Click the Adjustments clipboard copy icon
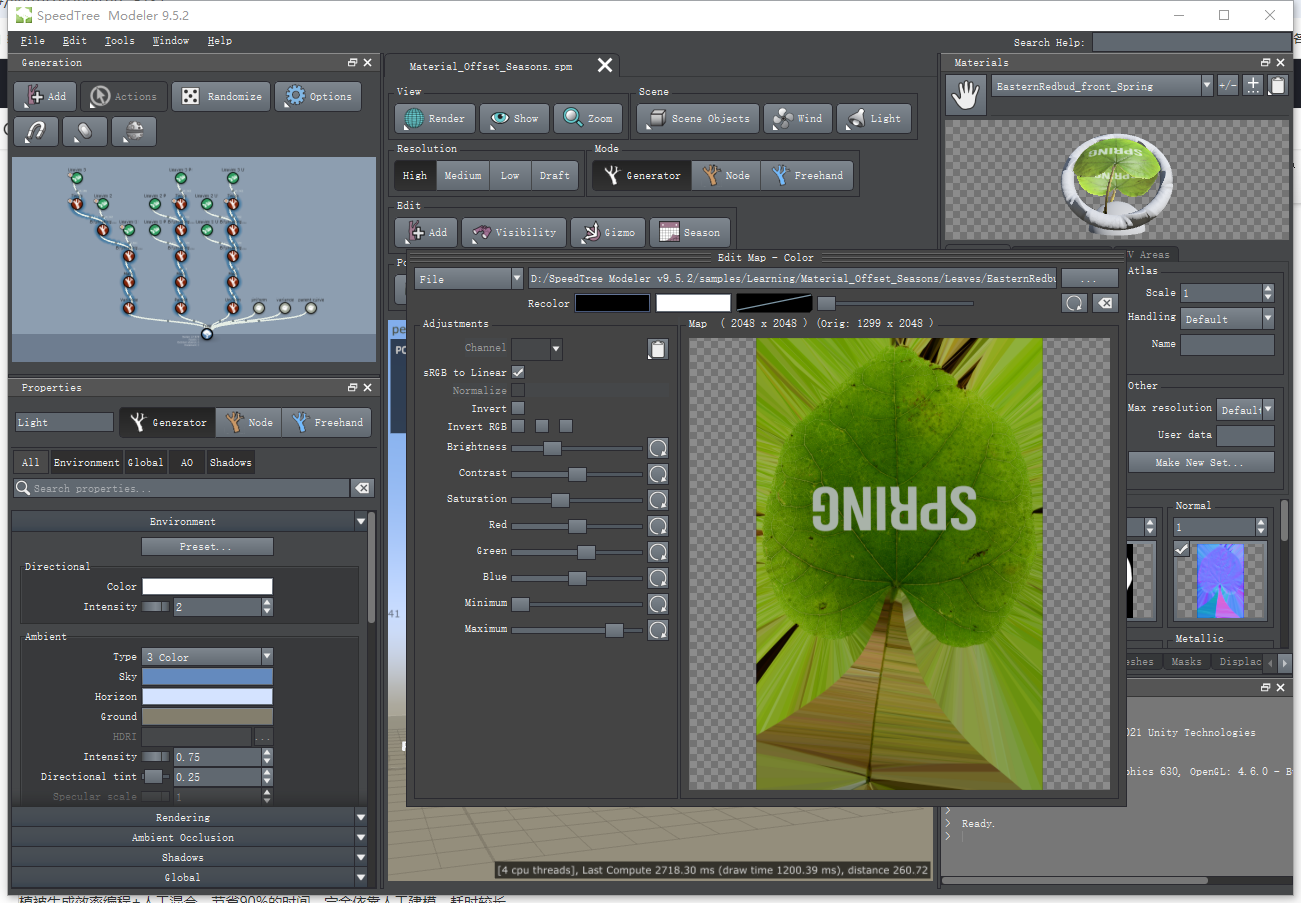The height and width of the screenshot is (903, 1301). click(657, 349)
